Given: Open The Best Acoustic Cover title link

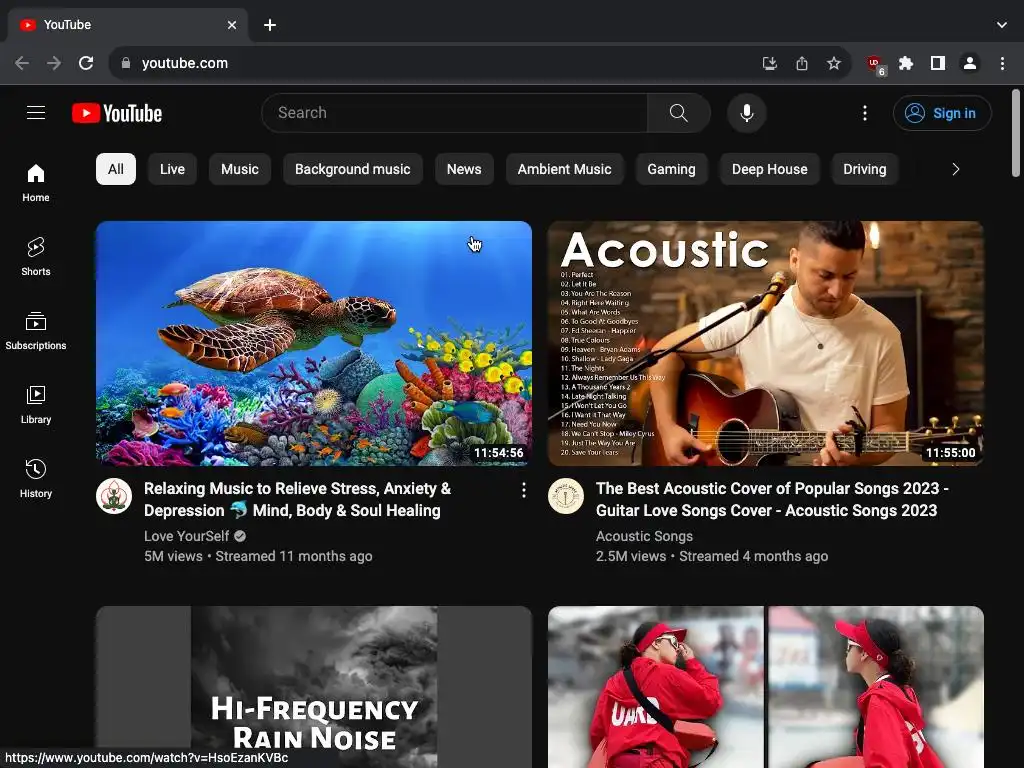Looking at the screenshot, I should 772,500.
